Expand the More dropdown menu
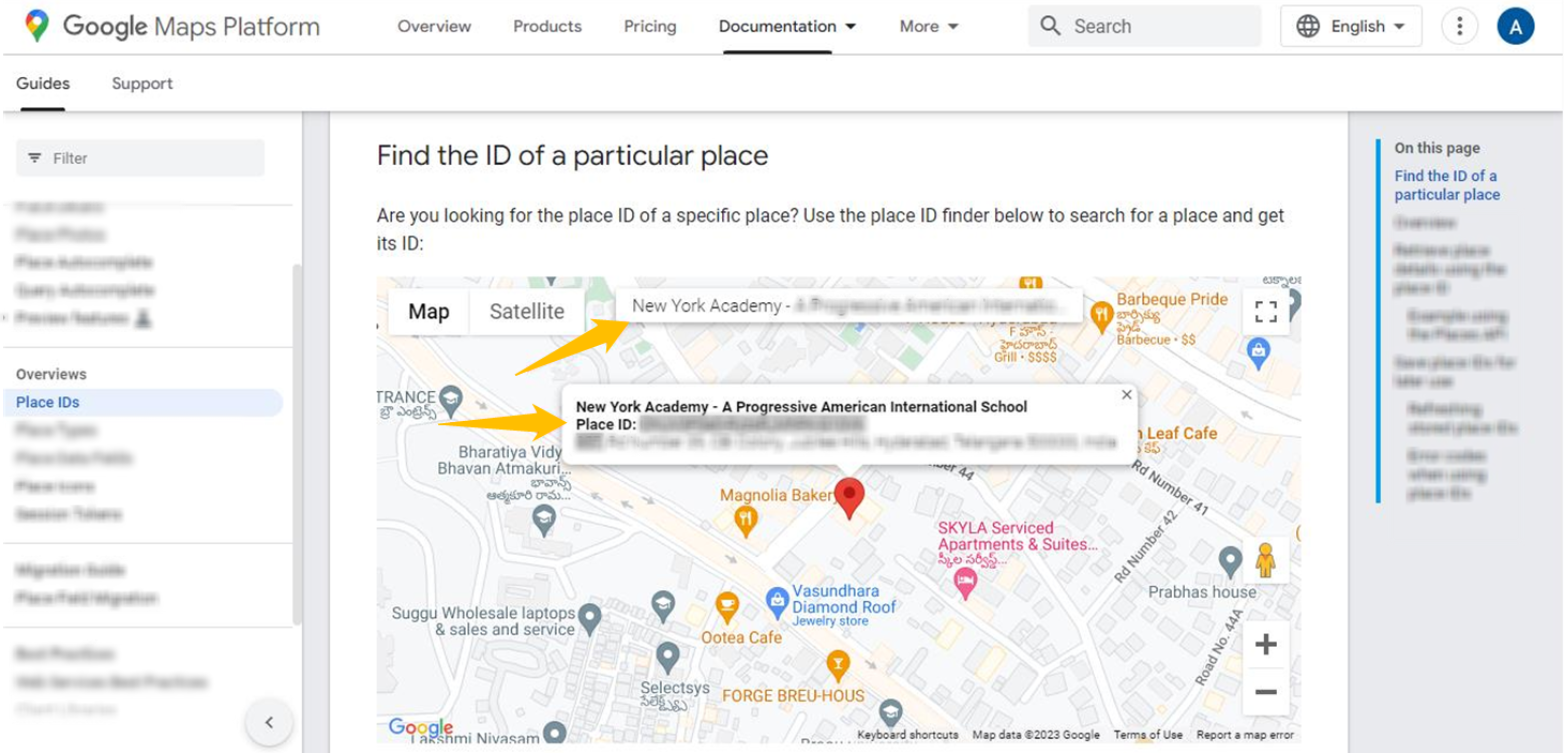This screenshot has width=1564, height=753. pos(929,27)
